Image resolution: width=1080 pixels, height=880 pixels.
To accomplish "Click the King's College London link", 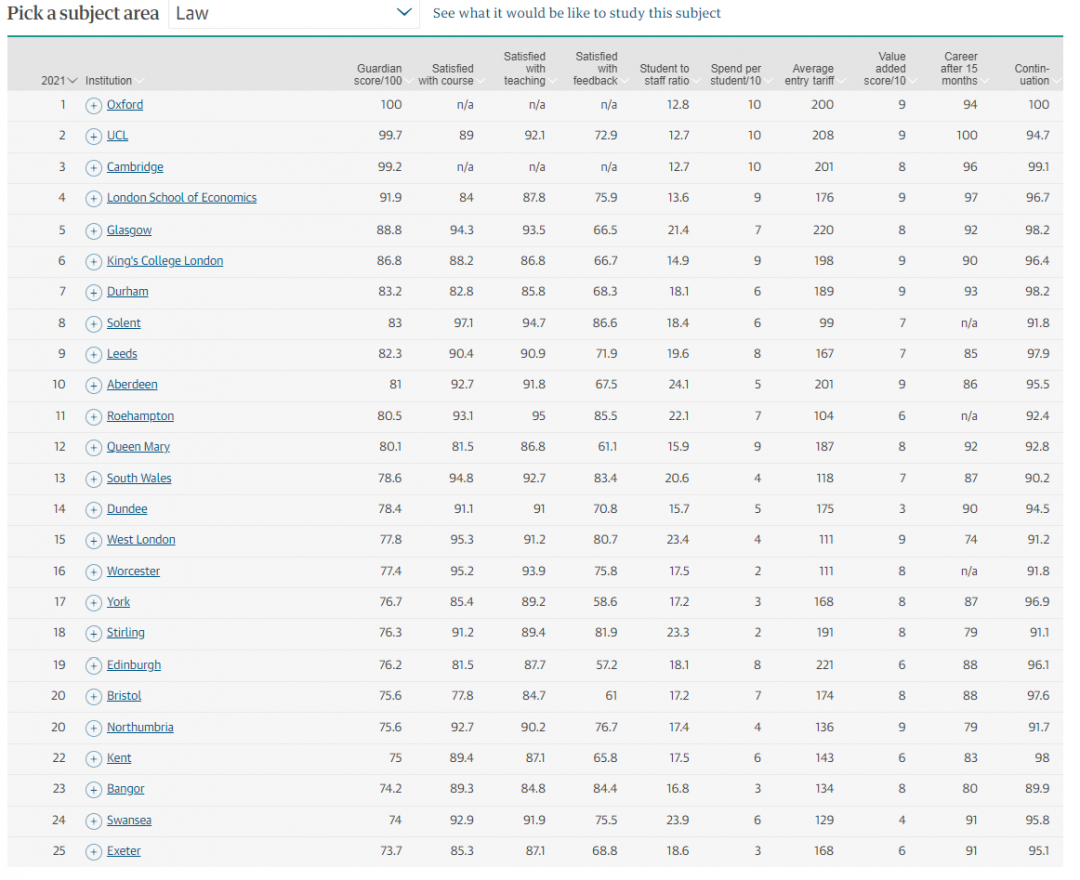I will tap(165, 261).
